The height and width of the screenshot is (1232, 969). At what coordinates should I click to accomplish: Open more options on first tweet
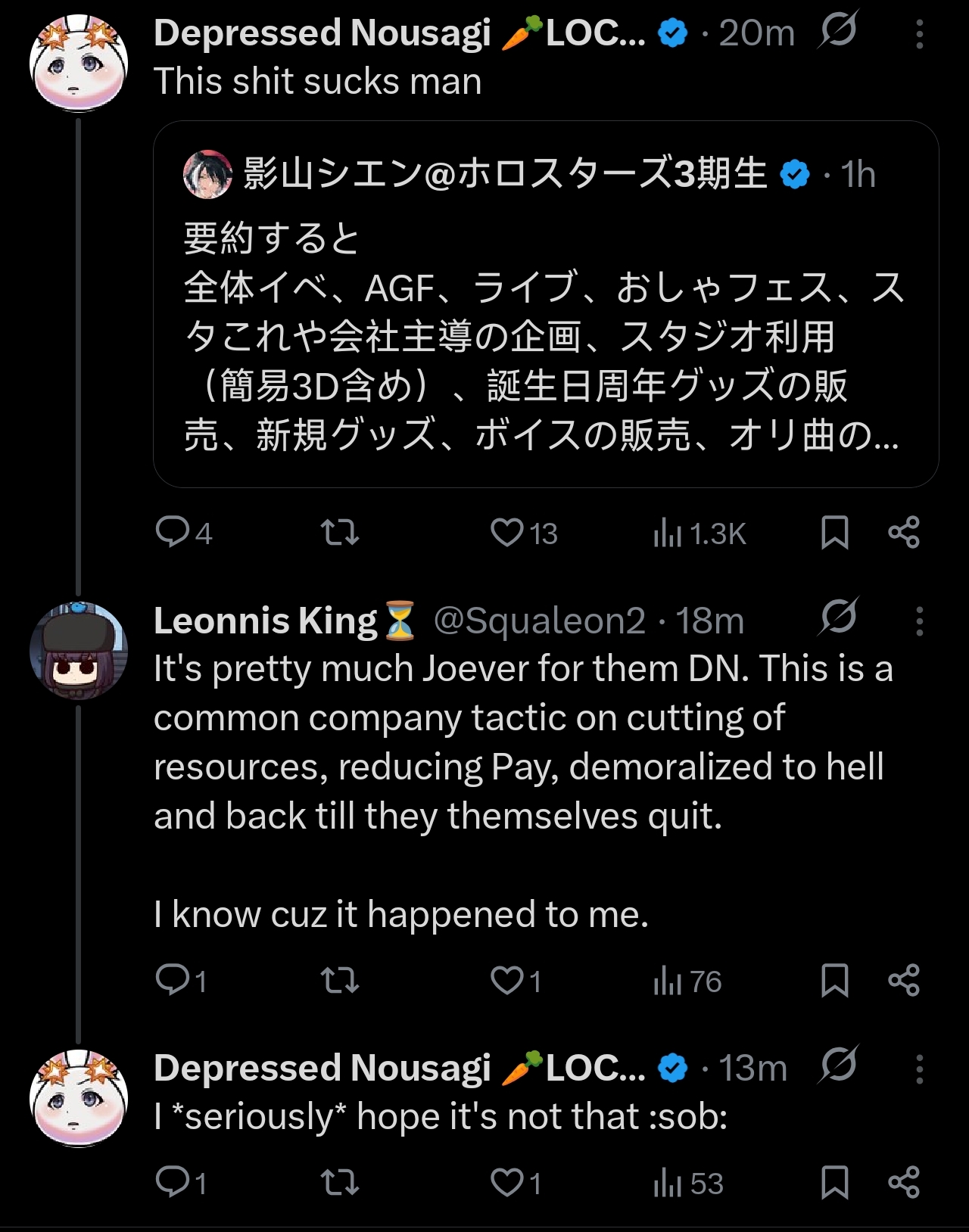[919, 34]
